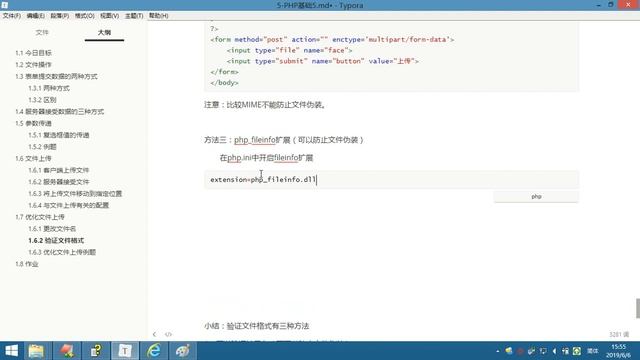Open 1.4 服务器接受数据的三种方式 heading
640x360 pixels.
[x=60, y=111]
